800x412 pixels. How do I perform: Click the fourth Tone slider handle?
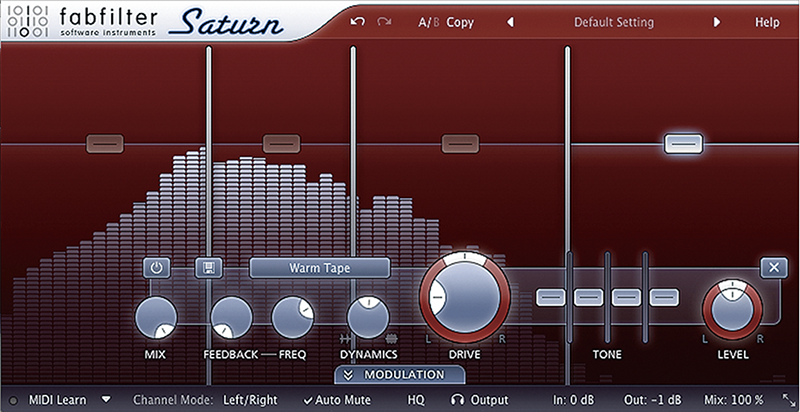[664, 297]
